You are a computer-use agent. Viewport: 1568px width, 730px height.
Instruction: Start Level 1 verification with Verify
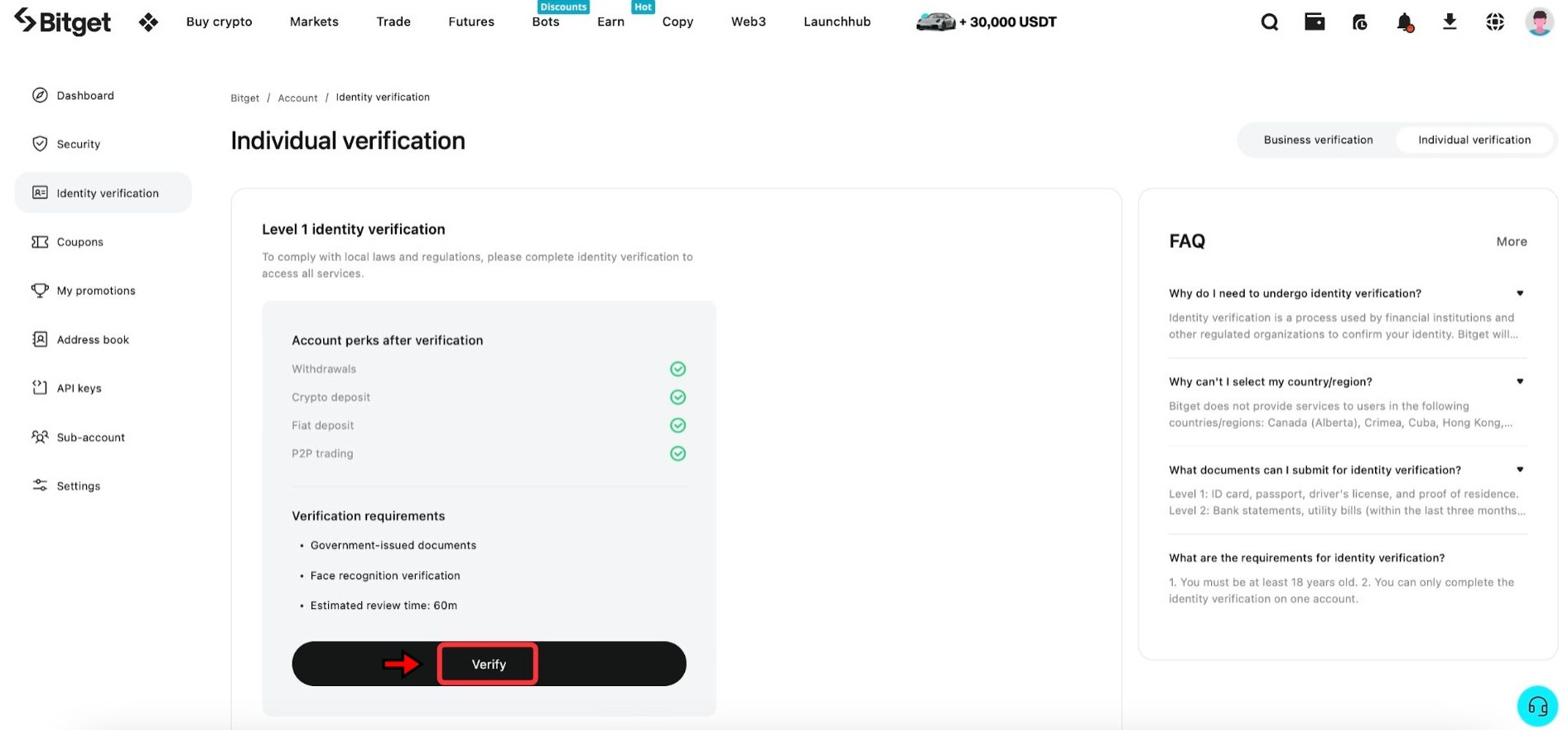point(489,664)
